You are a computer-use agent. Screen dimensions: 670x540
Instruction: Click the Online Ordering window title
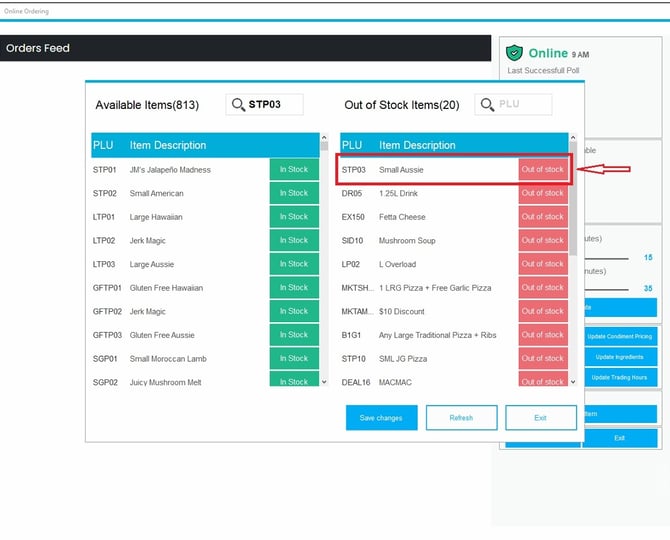coord(26,11)
